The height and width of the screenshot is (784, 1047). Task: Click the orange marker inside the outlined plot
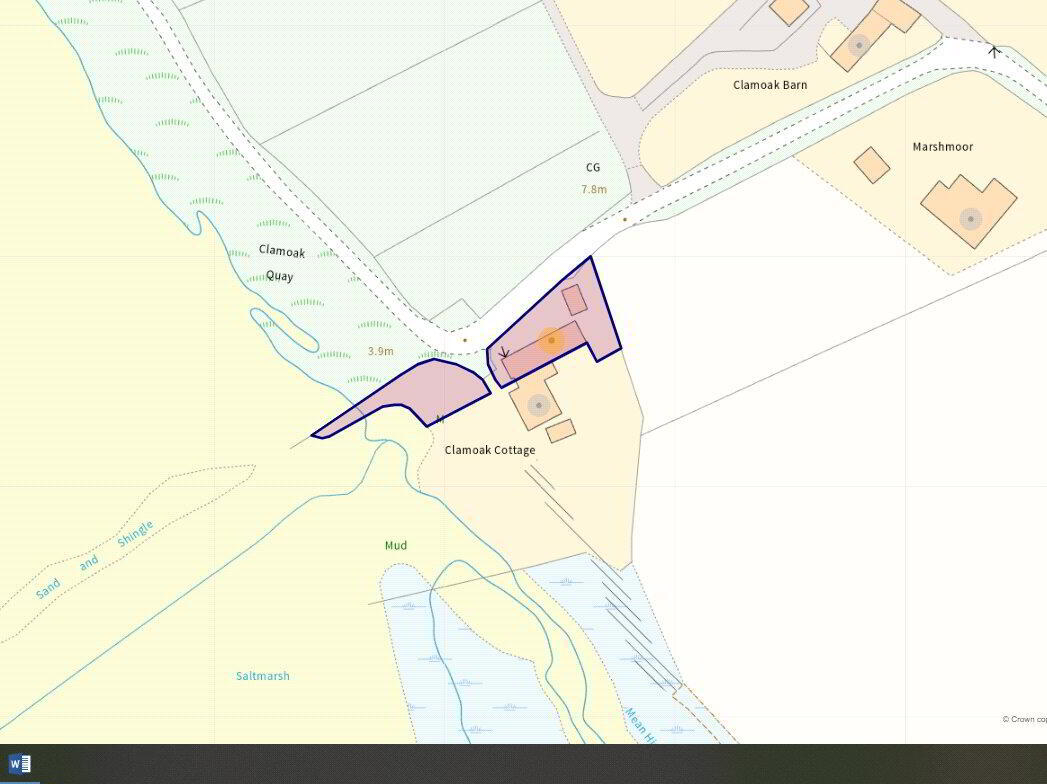552,341
